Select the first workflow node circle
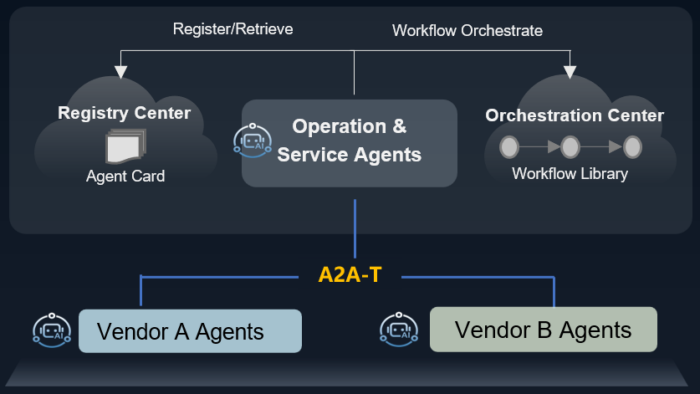 509,147
